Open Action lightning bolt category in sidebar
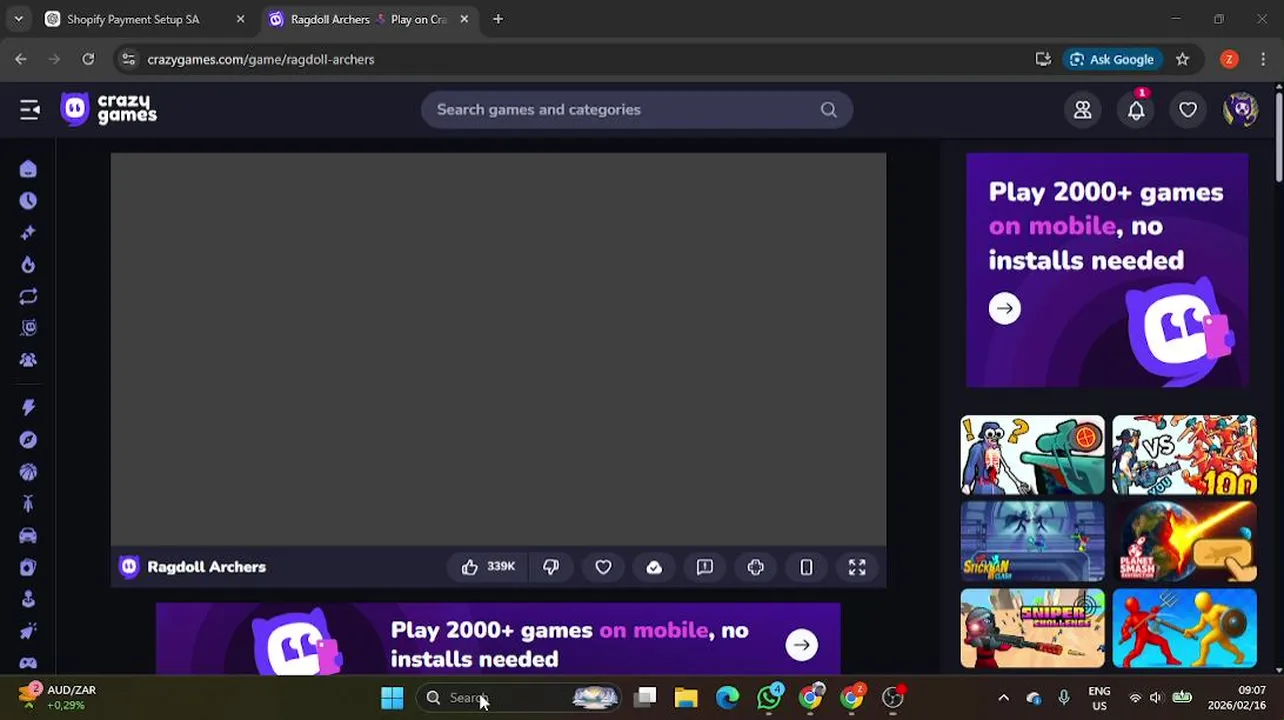Screen dimensions: 1284x720 28,408
